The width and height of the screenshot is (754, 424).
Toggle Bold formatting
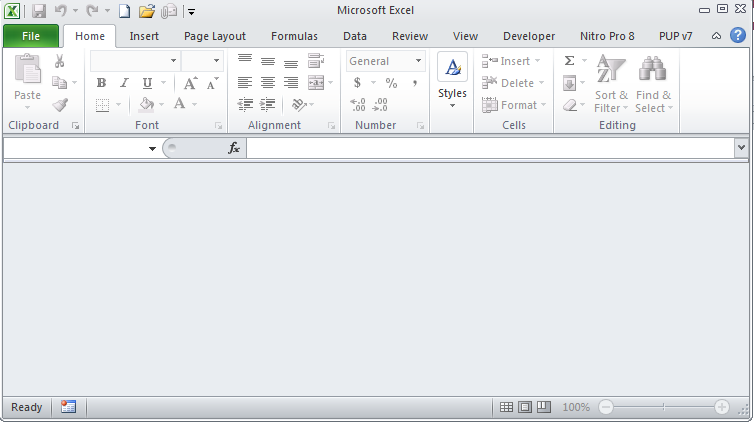tap(101, 83)
